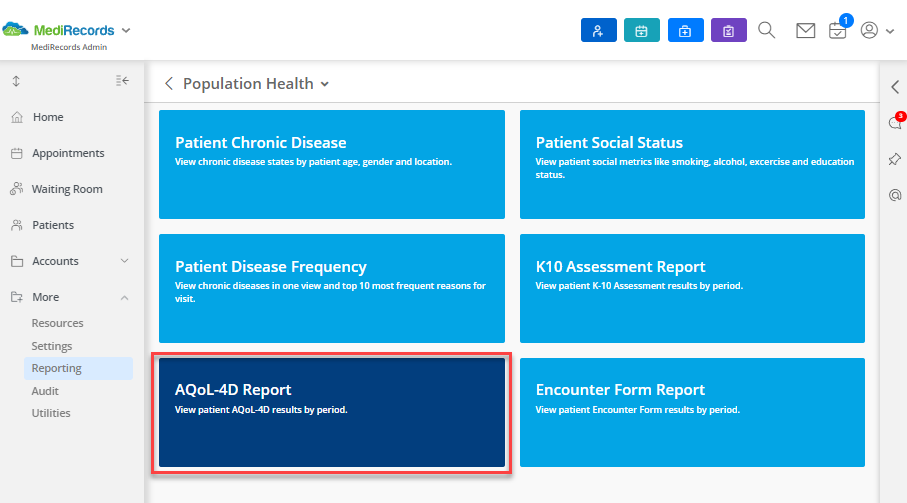Open Utilities under More
Screen dimensions: 907x503
(x=51, y=413)
